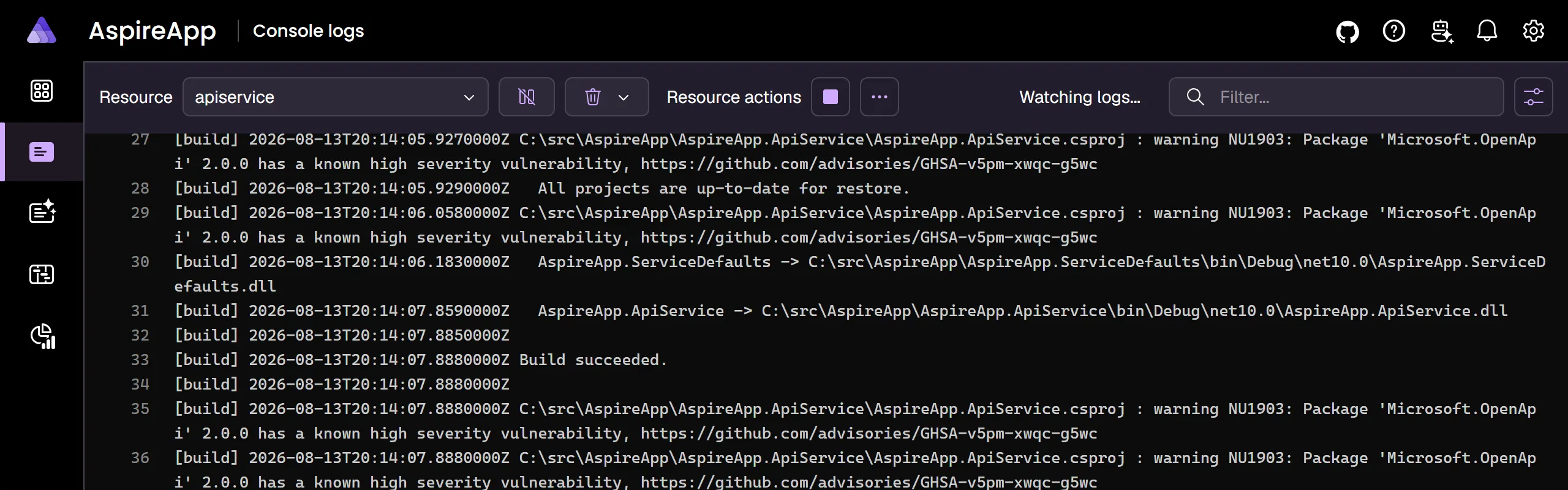Open Metrics sidebar icon
The width and height of the screenshot is (1568, 490).
click(x=43, y=336)
